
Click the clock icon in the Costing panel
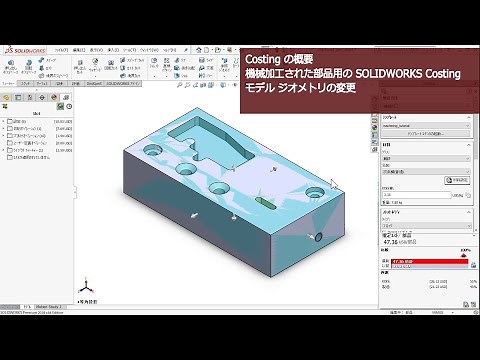69,106
